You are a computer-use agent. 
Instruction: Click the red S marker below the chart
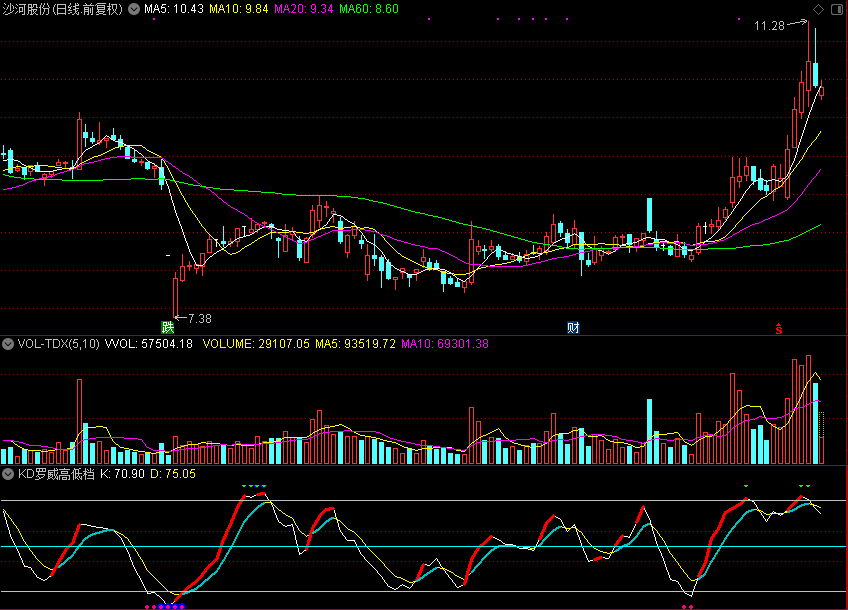click(x=779, y=328)
